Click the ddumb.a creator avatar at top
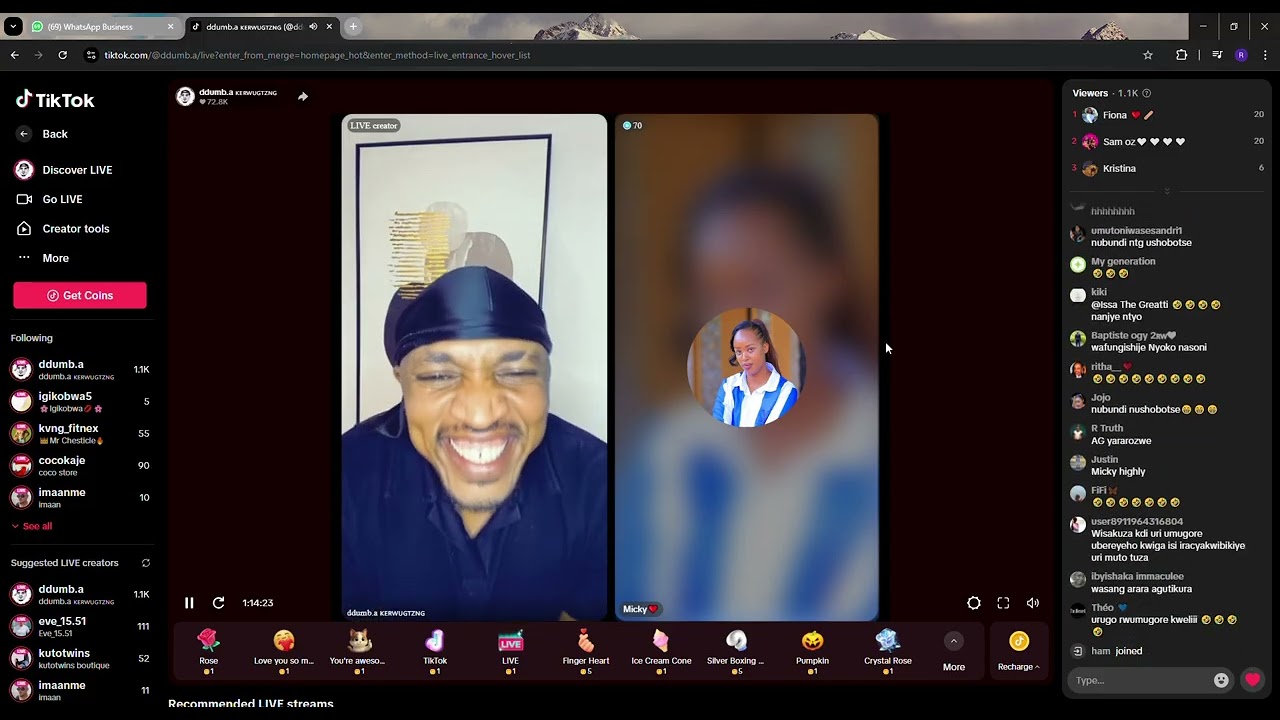The width and height of the screenshot is (1280, 720). tap(185, 96)
